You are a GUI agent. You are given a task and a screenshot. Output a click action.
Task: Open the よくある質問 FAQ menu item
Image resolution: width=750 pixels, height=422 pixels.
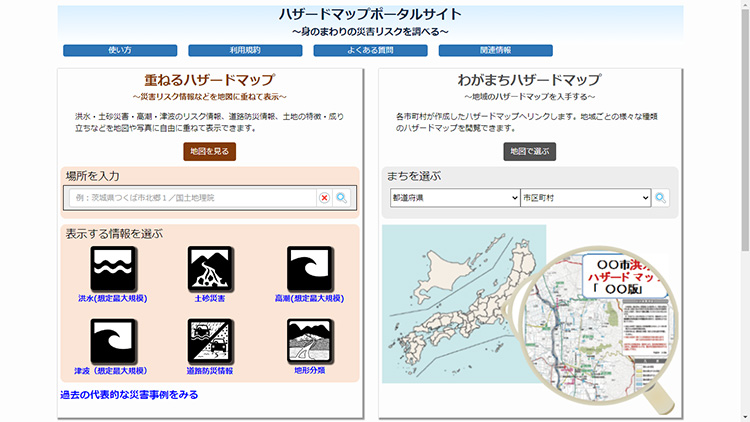(x=369, y=50)
